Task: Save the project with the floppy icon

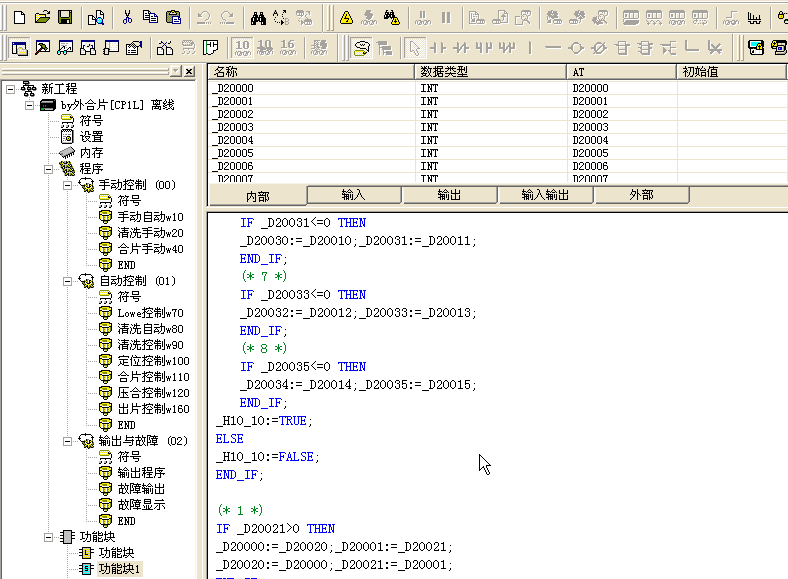Action: point(65,18)
